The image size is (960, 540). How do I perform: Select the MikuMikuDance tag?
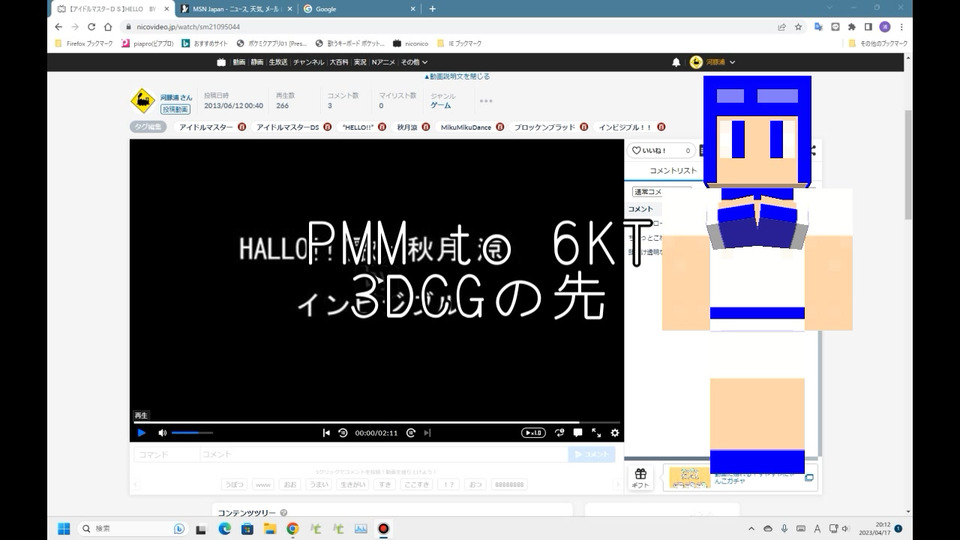pos(466,127)
